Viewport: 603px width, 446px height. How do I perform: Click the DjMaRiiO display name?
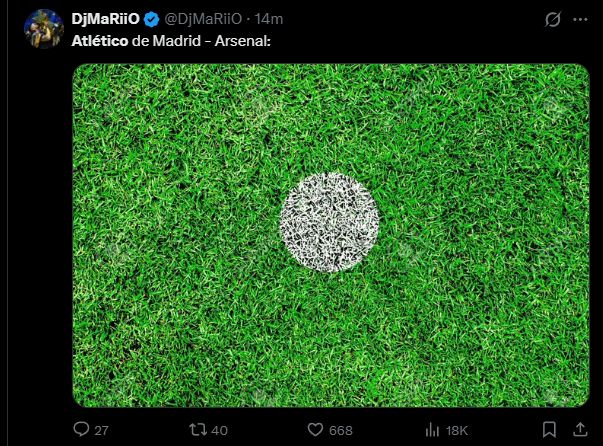click(x=105, y=20)
